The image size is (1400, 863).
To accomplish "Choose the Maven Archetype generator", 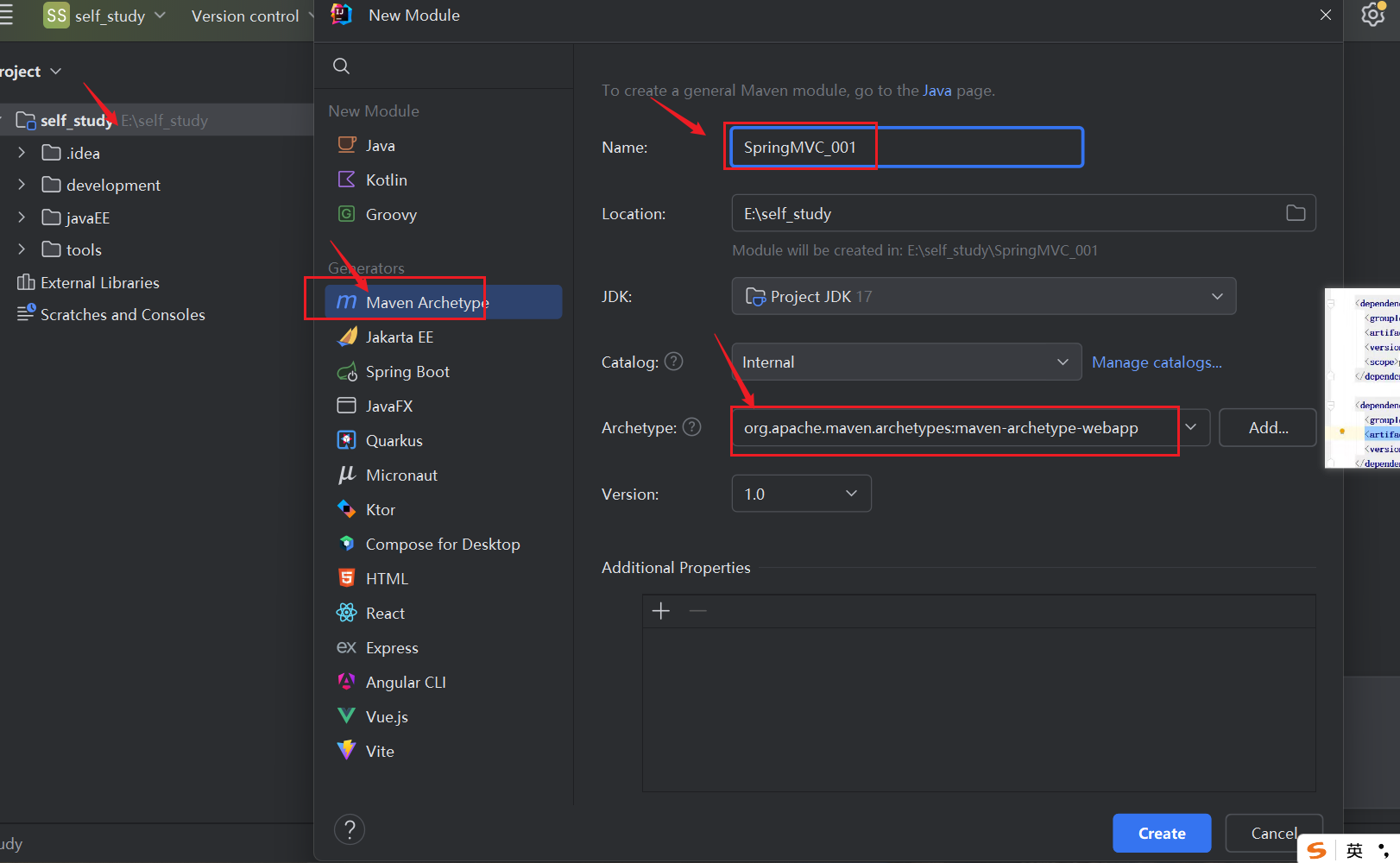I will pyautogui.click(x=443, y=302).
